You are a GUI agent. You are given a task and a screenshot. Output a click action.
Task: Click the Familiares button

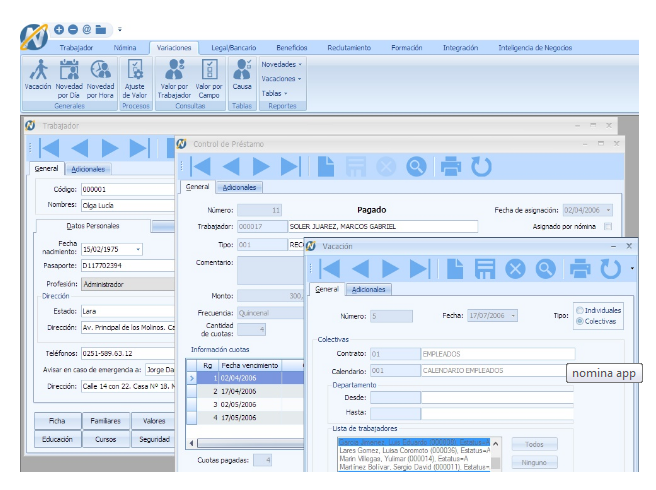tap(105, 421)
